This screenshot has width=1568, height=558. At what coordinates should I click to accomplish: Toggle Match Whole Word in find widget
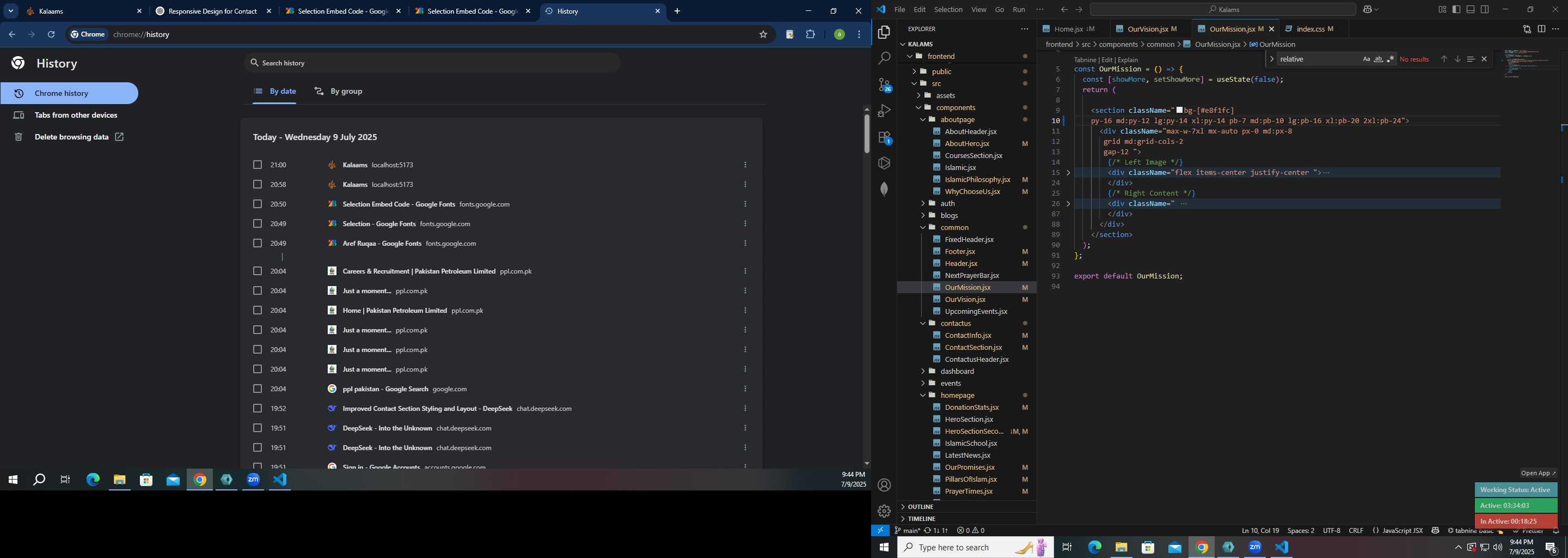pos(1379,59)
